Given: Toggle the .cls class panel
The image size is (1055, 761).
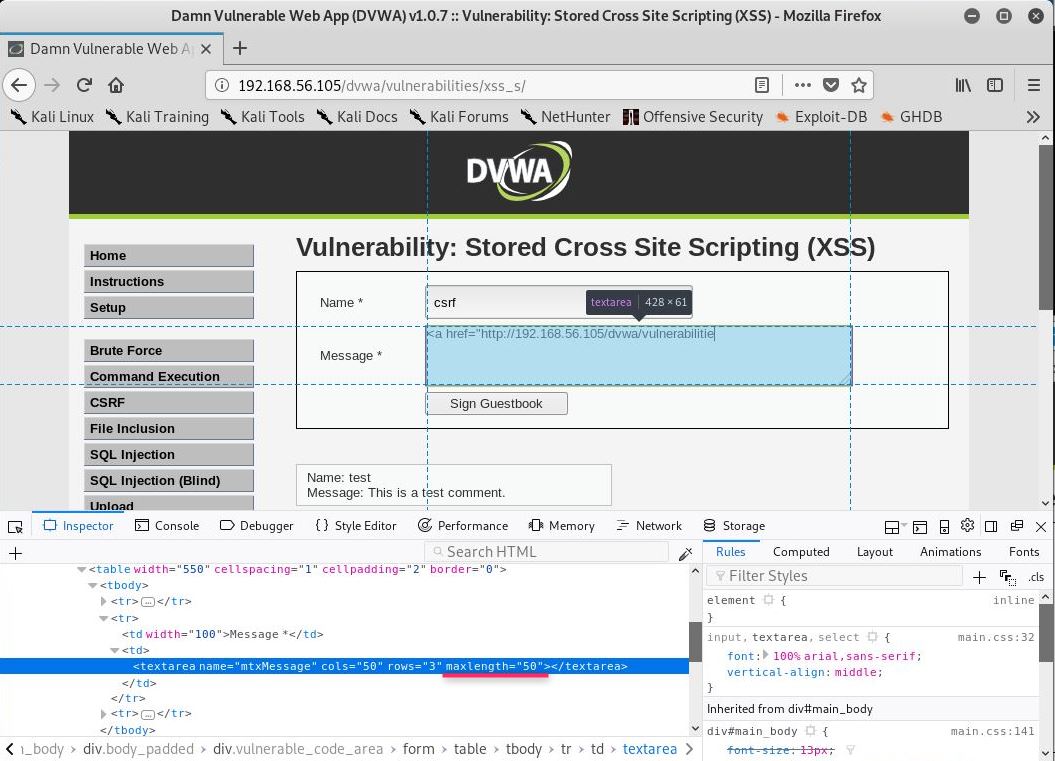Looking at the screenshot, I should pyautogui.click(x=1036, y=577).
